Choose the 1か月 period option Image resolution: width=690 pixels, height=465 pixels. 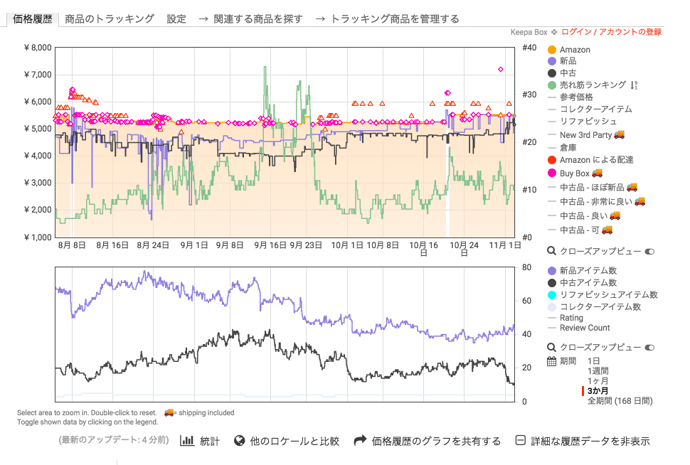598,380
